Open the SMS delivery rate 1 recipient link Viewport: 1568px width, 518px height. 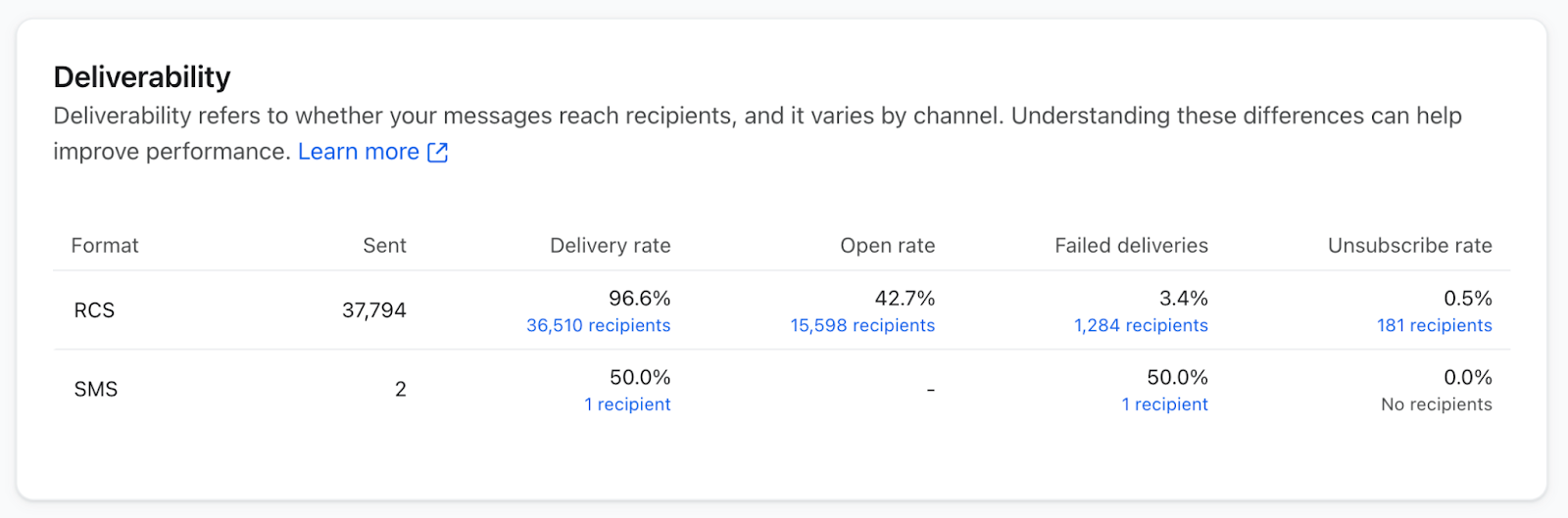[627, 404]
